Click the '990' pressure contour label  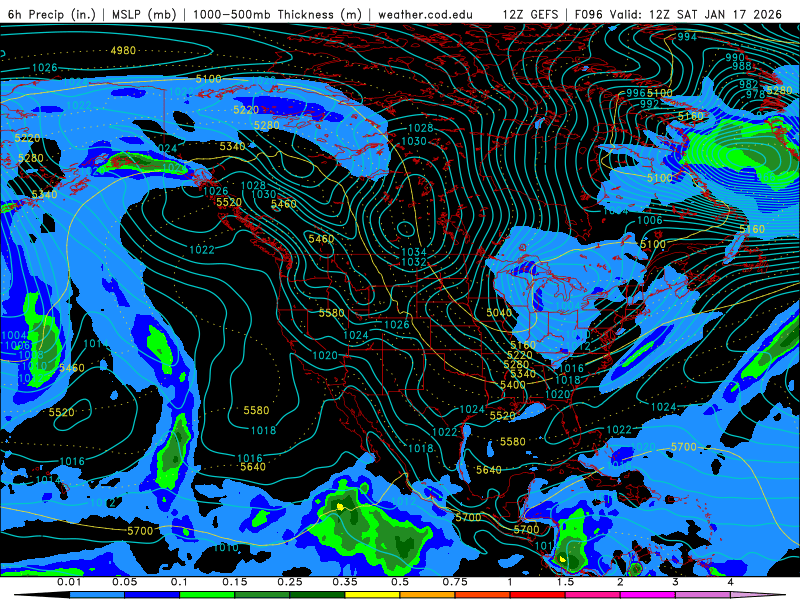coord(735,58)
